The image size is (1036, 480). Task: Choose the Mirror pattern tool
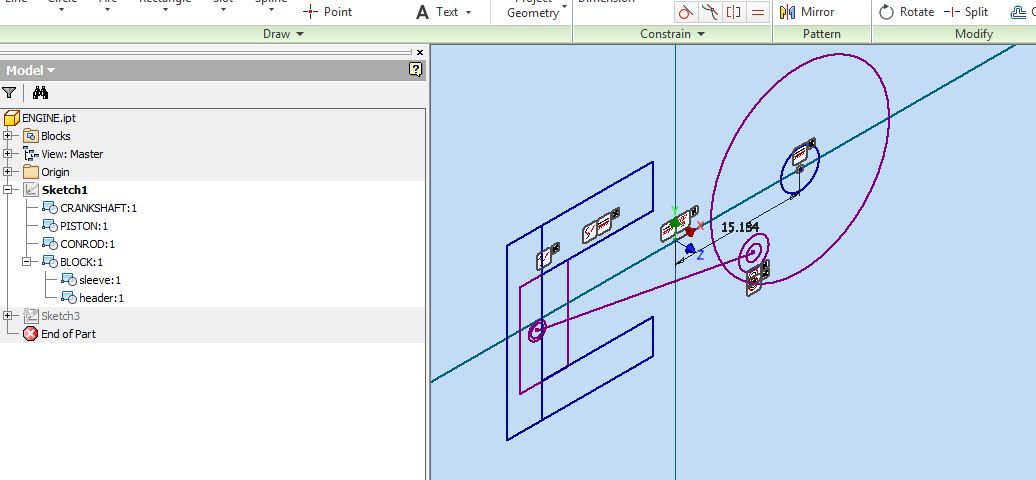click(806, 12)
